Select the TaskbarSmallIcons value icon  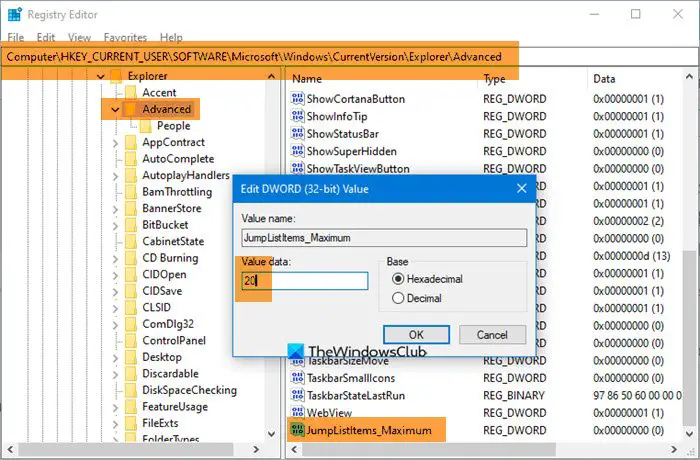(x=297, y=378)
